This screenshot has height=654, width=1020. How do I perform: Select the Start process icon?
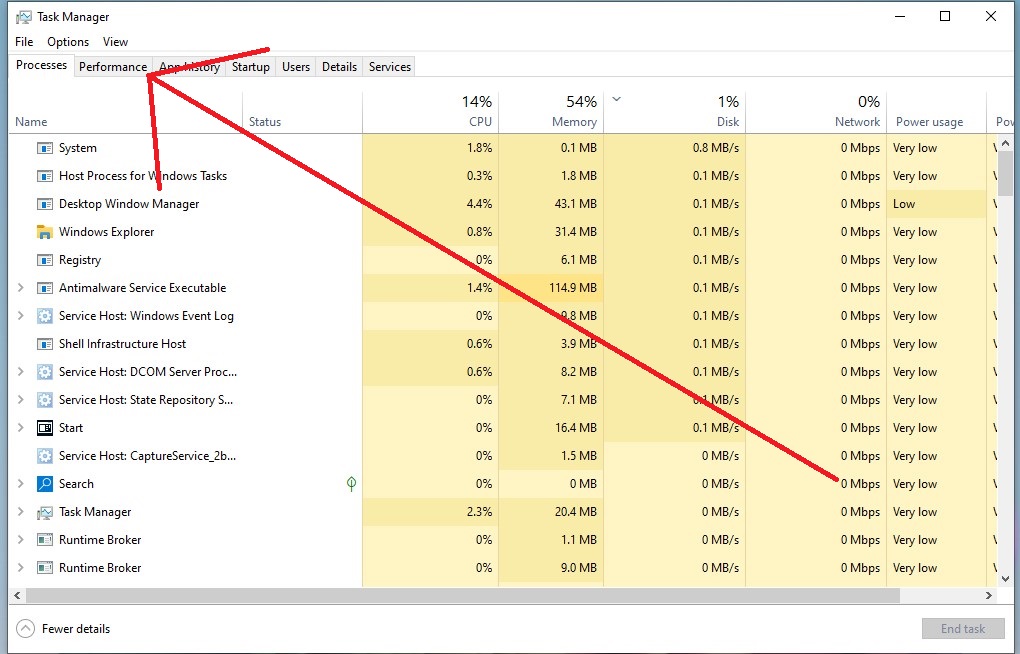tap(44, 428)
